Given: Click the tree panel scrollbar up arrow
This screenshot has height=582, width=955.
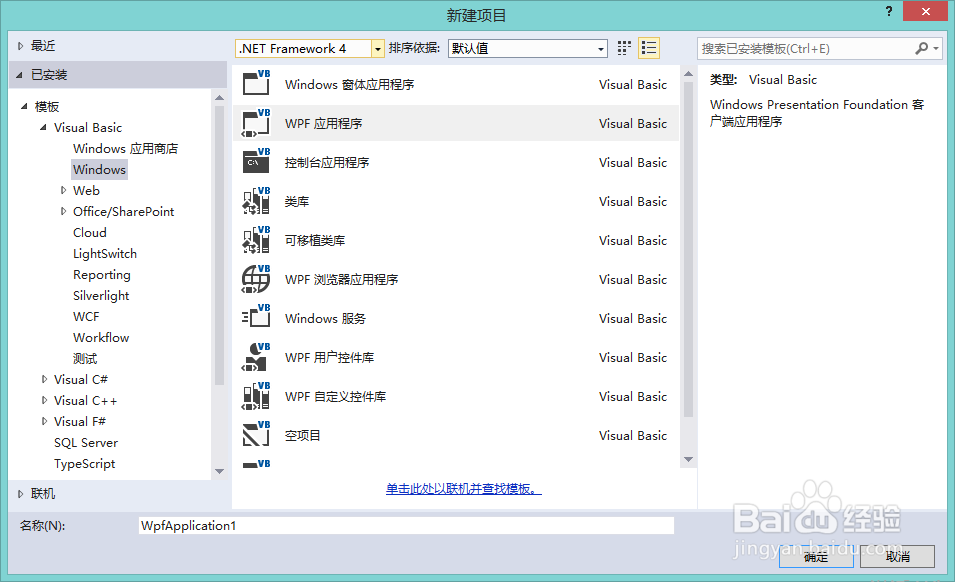Looking at the screenshot, I should point(220,97).
